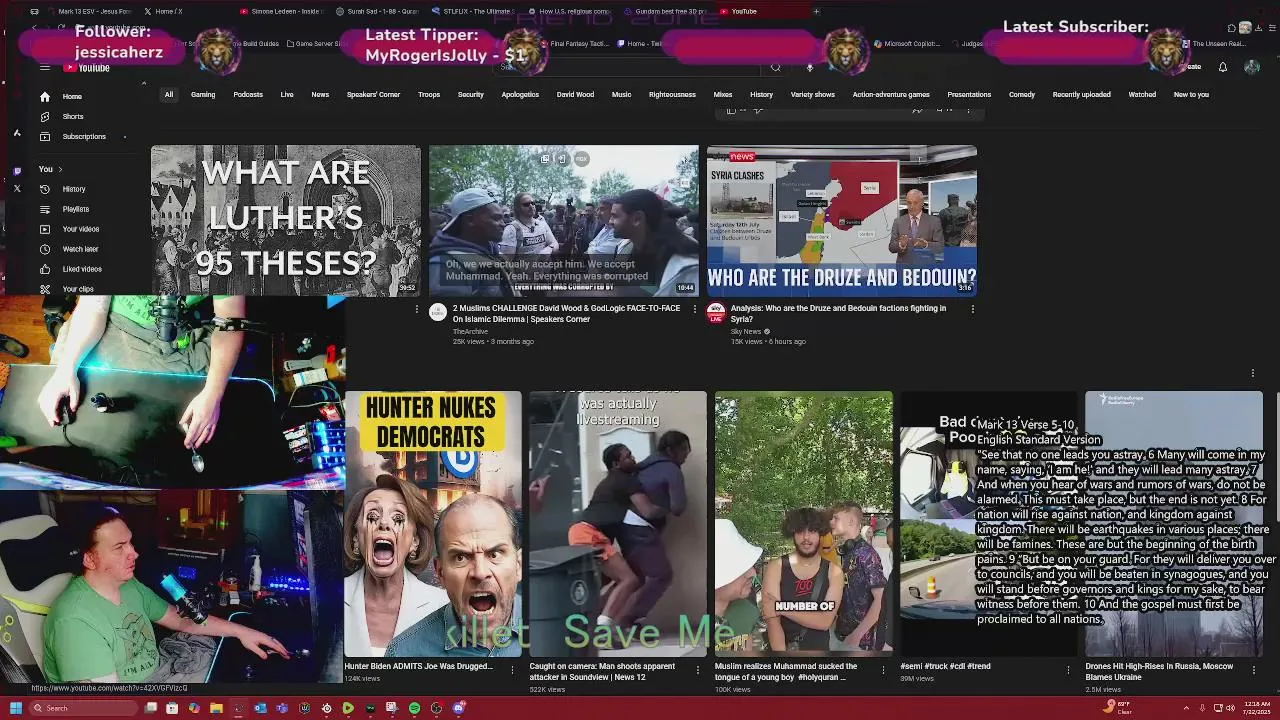Screen dimensions: 1280x720
Task: Open TheArchive channel name link
Action: pyautogui.click(x=471, y=331)
